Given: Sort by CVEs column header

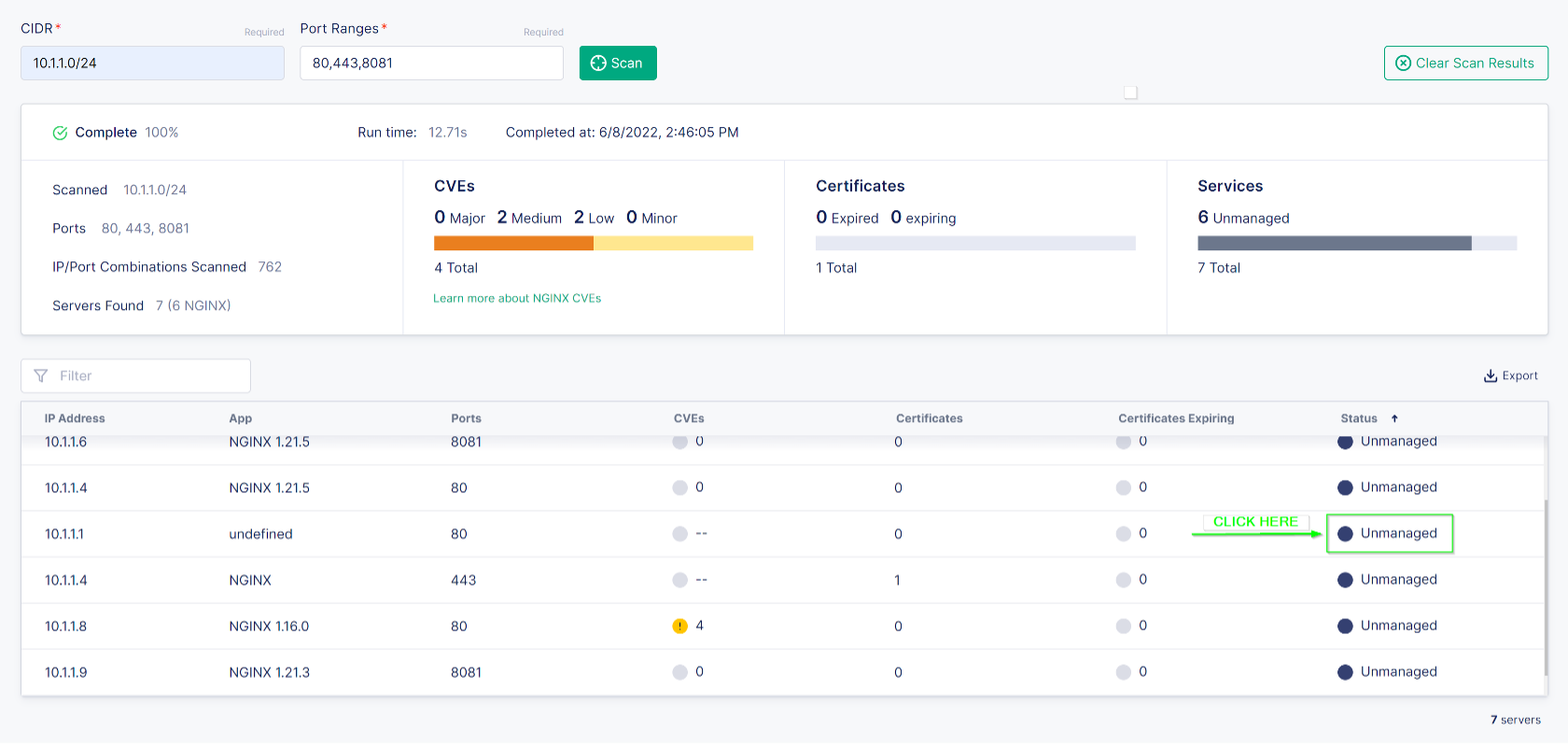Looking at the screenshot, I should (x=689, y=418).
